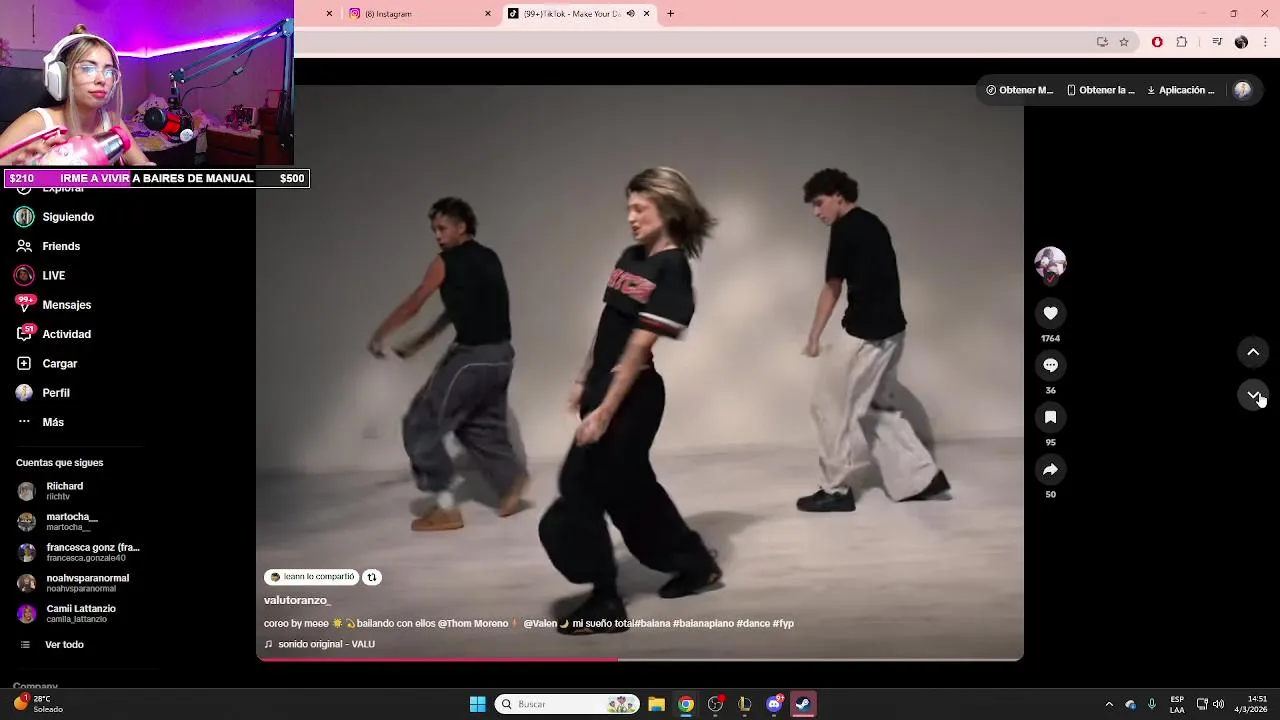Open File Explorer from taskbar

pyautogui.click(x=656, y=704)
